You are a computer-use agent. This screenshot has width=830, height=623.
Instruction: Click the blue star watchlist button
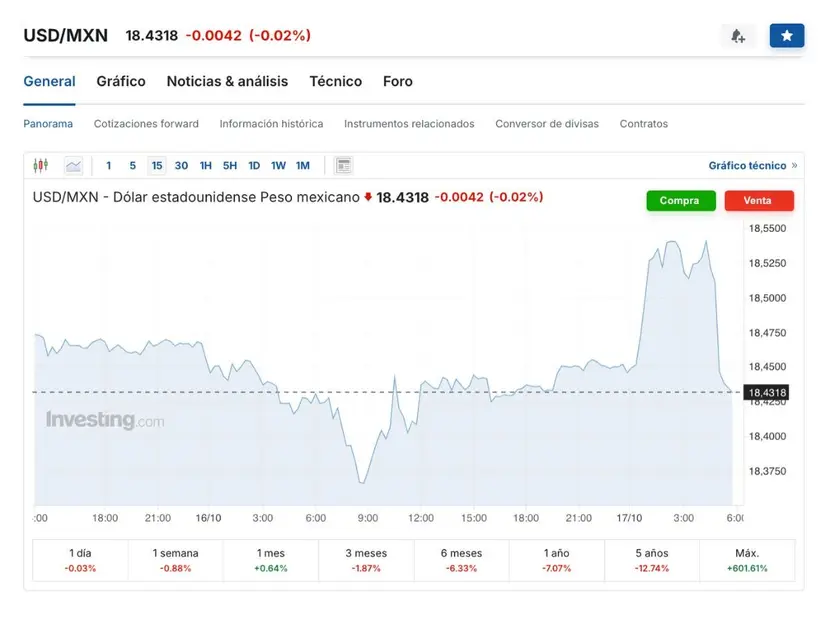pos(787,36)
